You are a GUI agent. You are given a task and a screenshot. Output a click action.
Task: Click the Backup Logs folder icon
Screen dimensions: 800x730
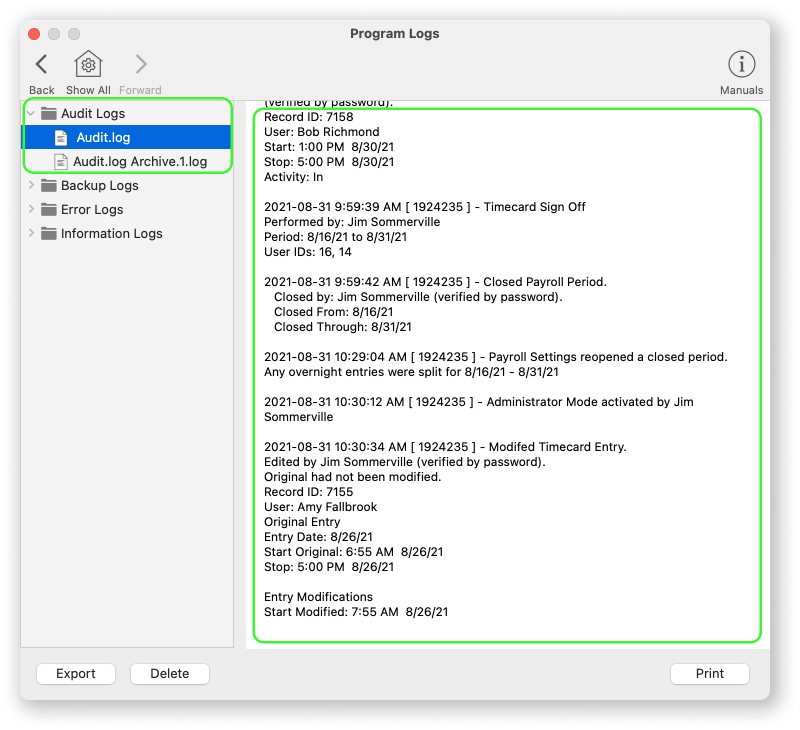[48, 186]
